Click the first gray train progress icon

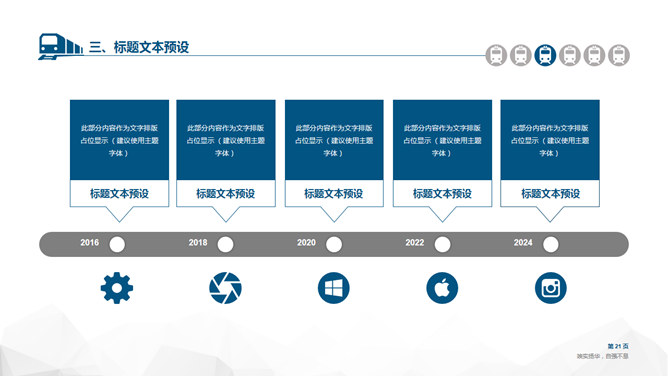496,55
